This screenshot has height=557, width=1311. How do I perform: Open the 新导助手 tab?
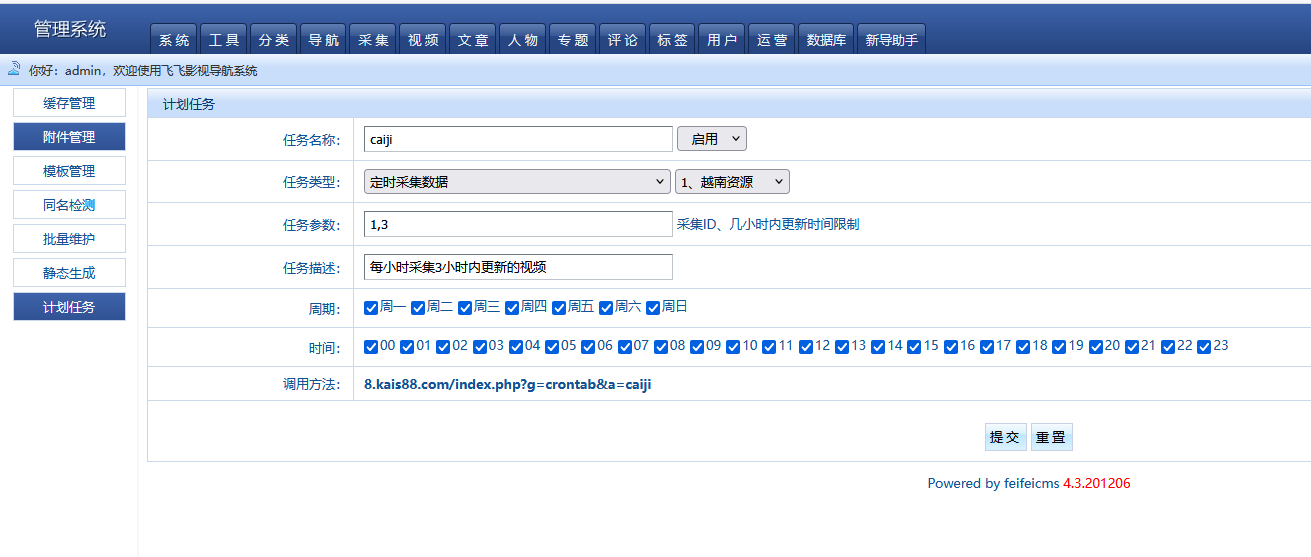coord(891,40)
